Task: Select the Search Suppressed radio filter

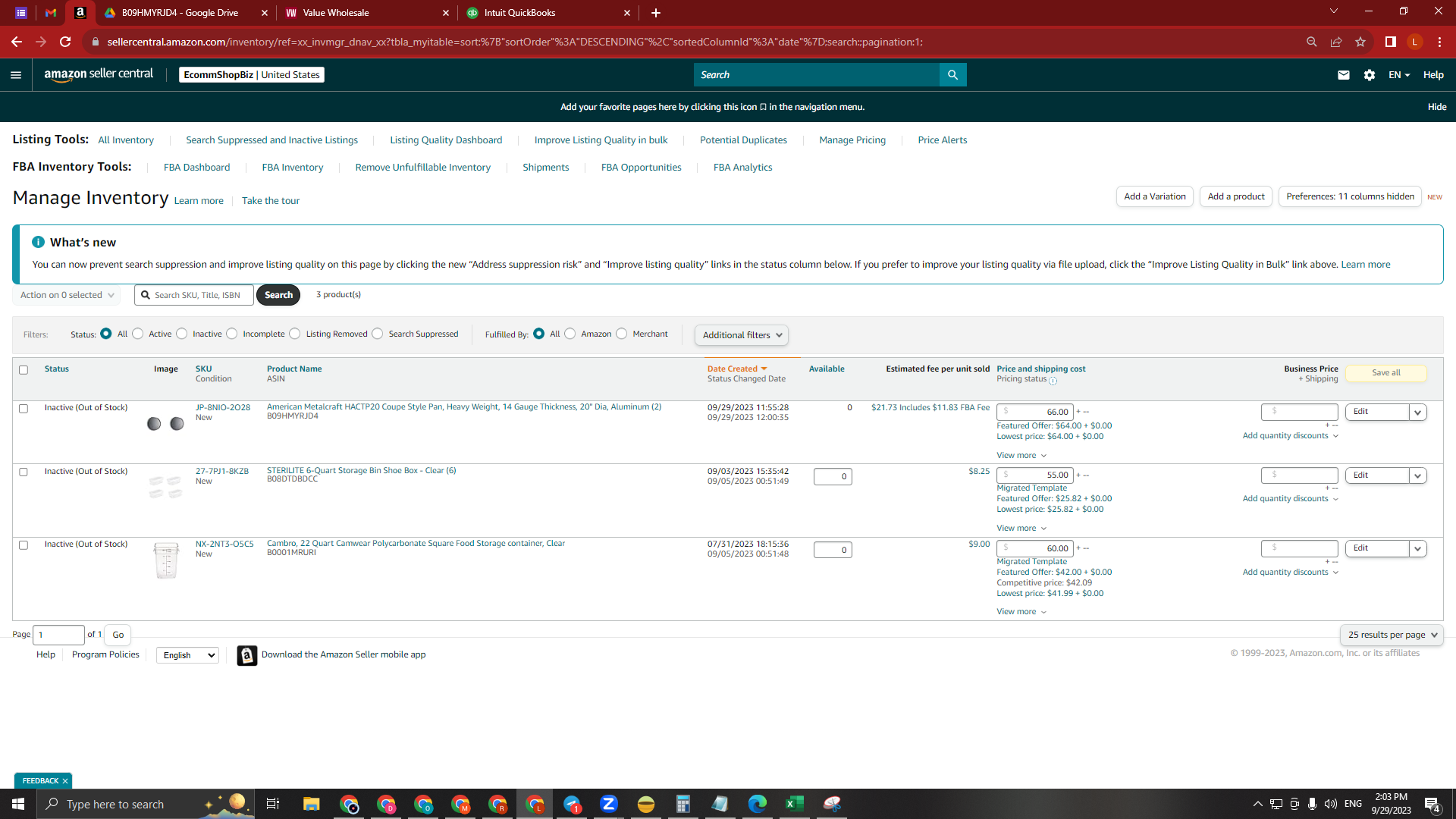Action: pos(378,334)
